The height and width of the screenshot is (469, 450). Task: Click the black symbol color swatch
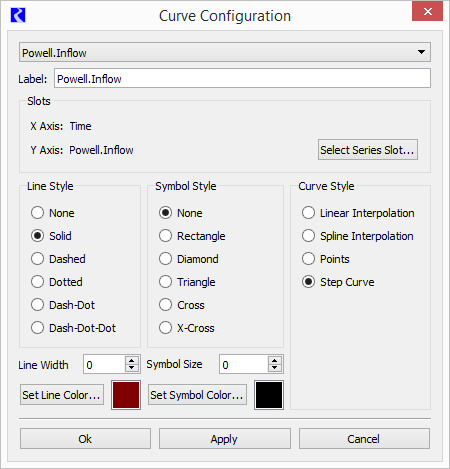click(x=269, y=395)
